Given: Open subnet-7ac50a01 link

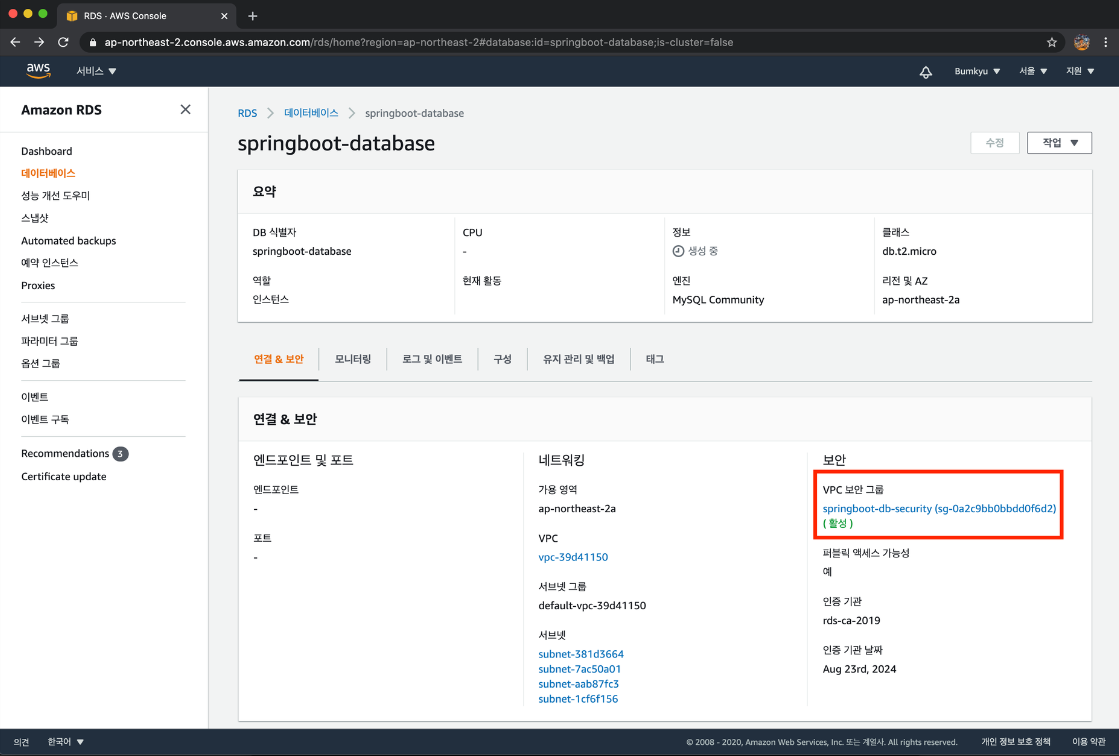Looking at the screenshot, I should [x=579, y=669].
